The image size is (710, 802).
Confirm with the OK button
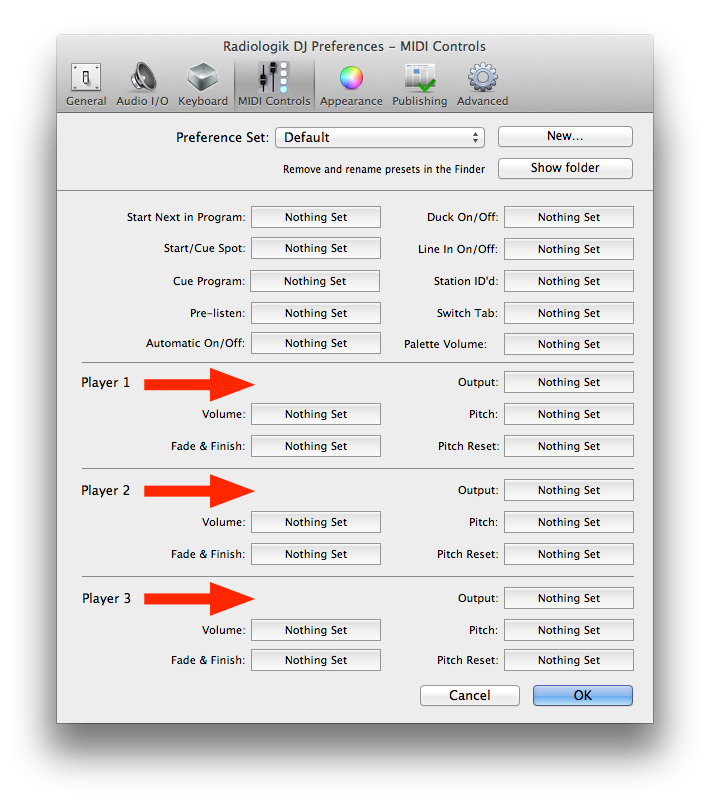583,695
